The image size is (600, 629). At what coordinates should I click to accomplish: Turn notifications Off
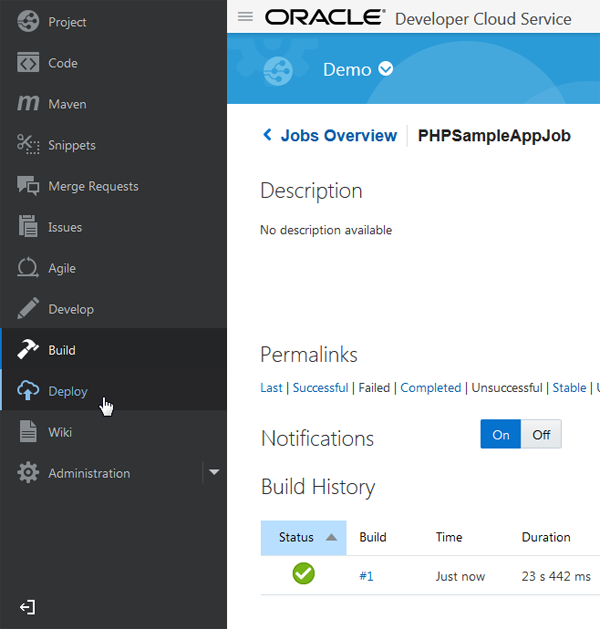click(x=541, y=435)
